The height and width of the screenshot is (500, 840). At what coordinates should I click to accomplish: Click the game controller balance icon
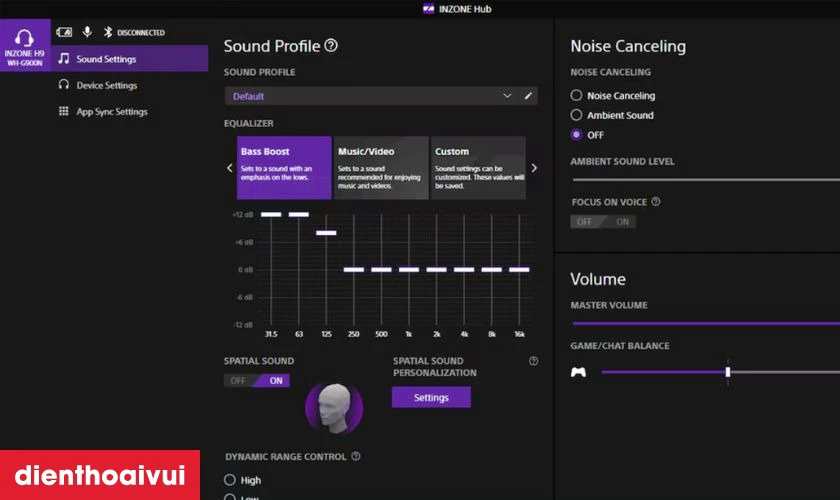578,372
